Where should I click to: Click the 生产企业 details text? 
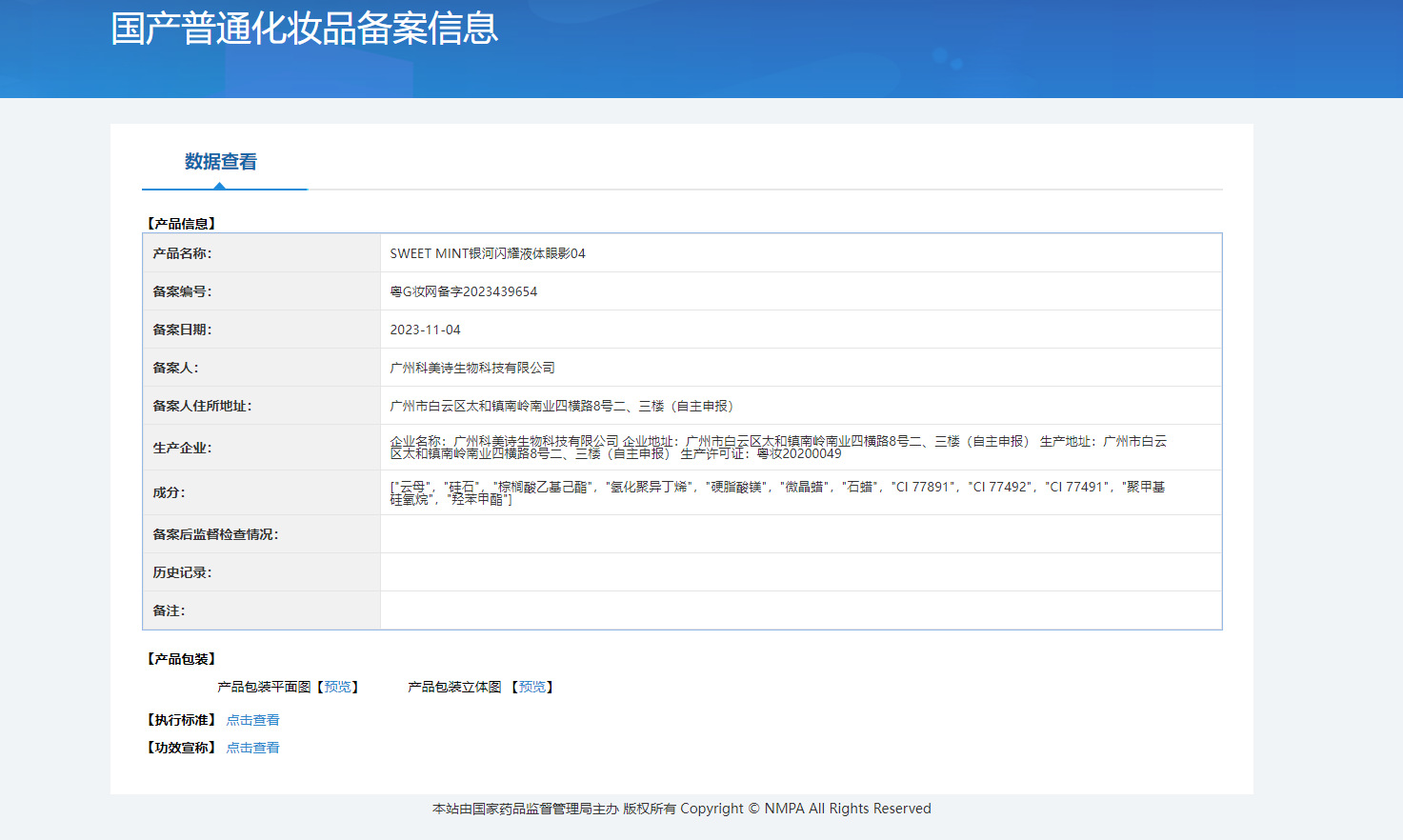pyautogui.click(x=778, y=448)
